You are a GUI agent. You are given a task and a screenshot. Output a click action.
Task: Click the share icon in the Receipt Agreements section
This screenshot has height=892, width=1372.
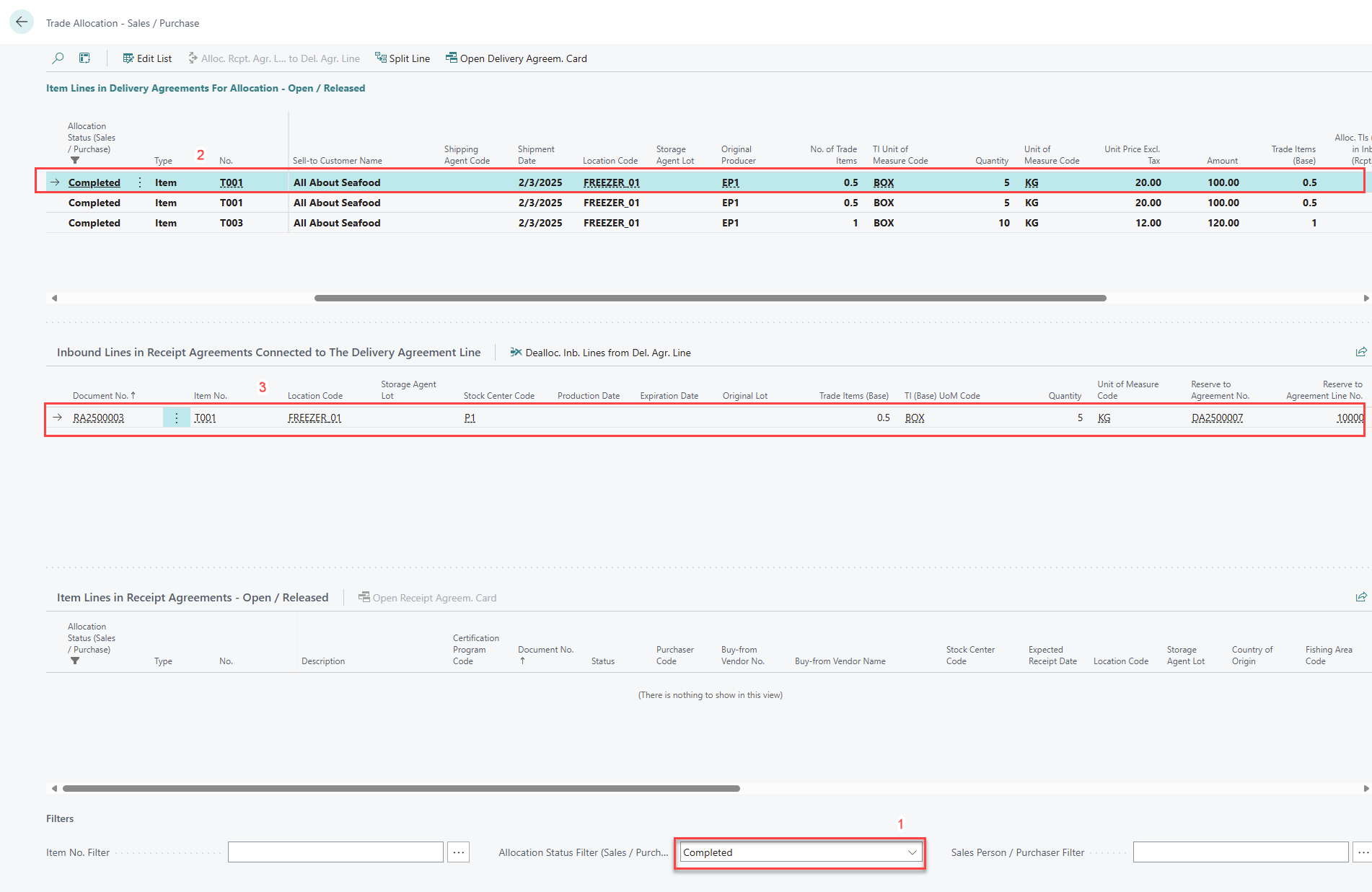[x=1360, y=597]
